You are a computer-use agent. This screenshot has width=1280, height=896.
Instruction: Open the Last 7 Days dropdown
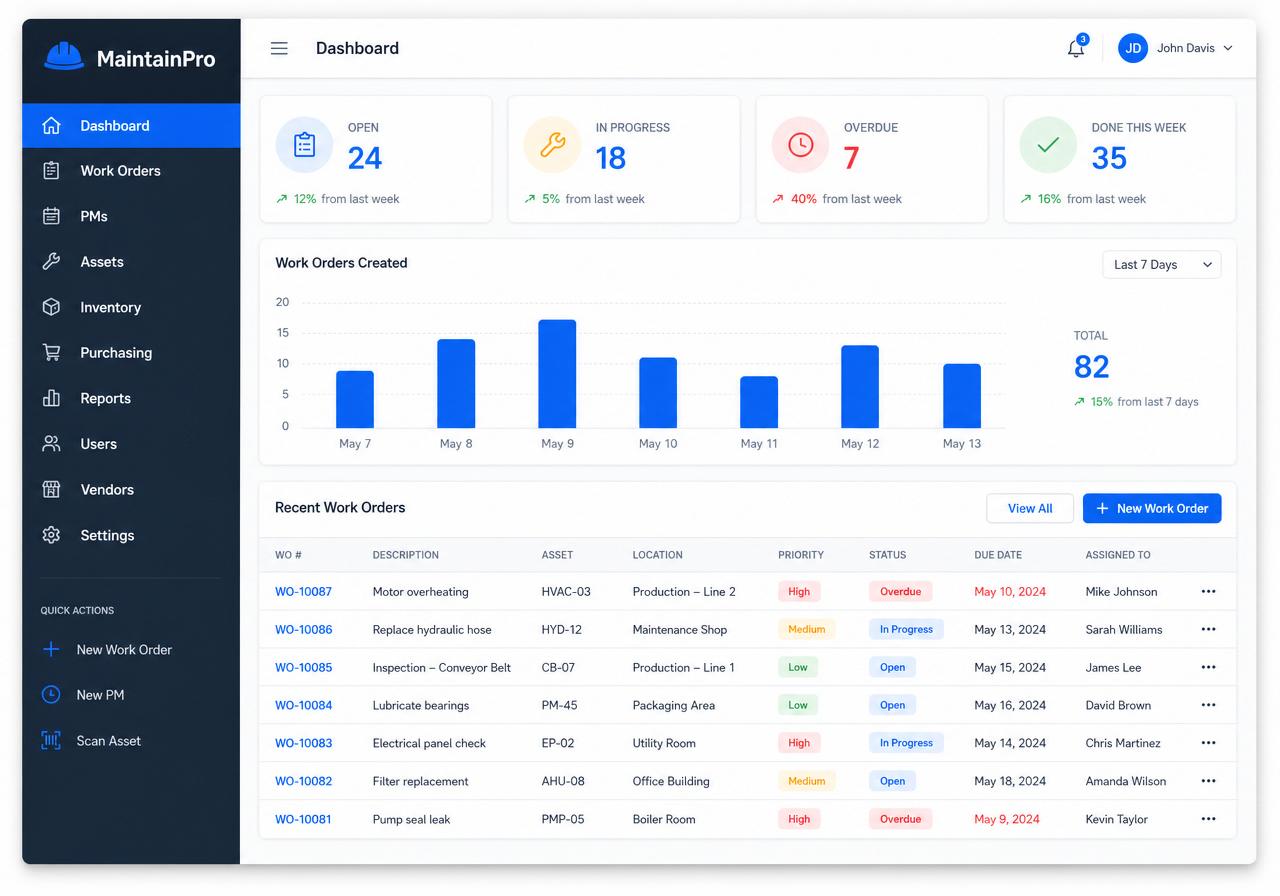pos(1162,264)
